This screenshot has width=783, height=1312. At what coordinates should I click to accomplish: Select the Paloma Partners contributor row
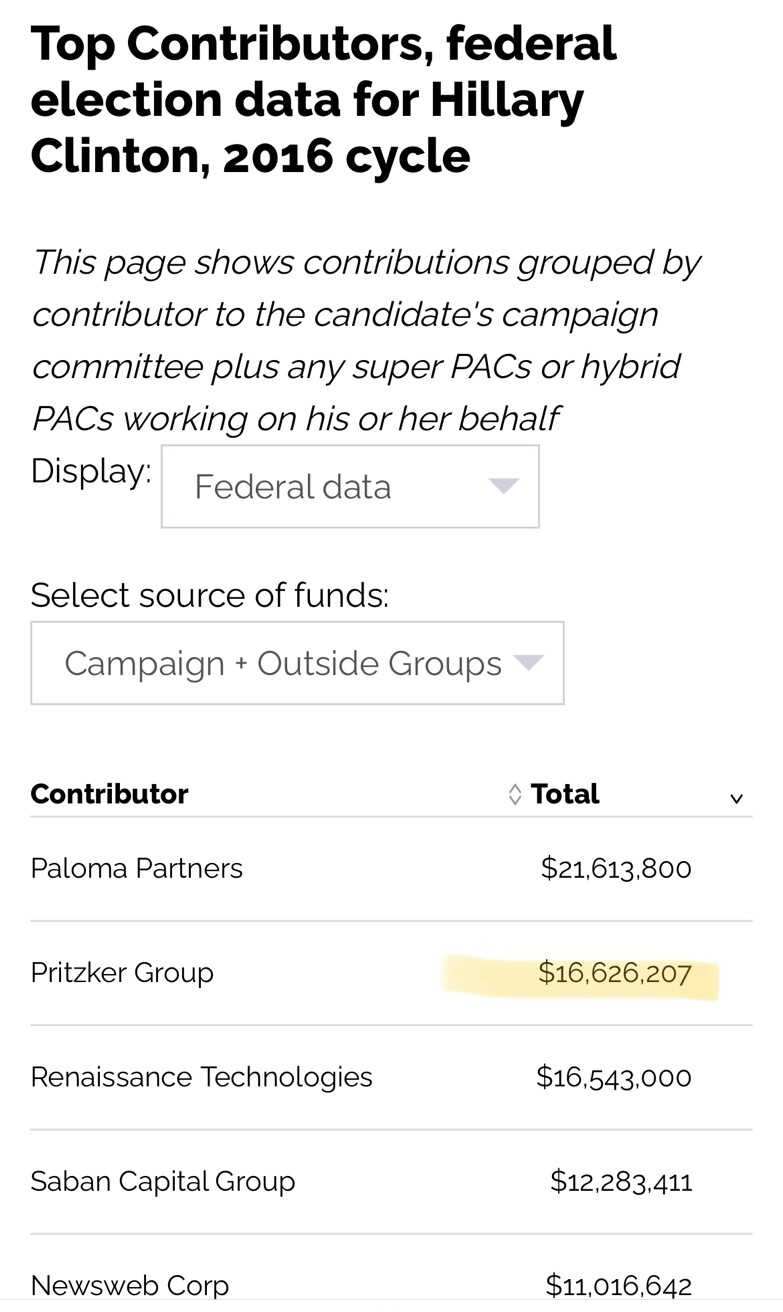137,868
